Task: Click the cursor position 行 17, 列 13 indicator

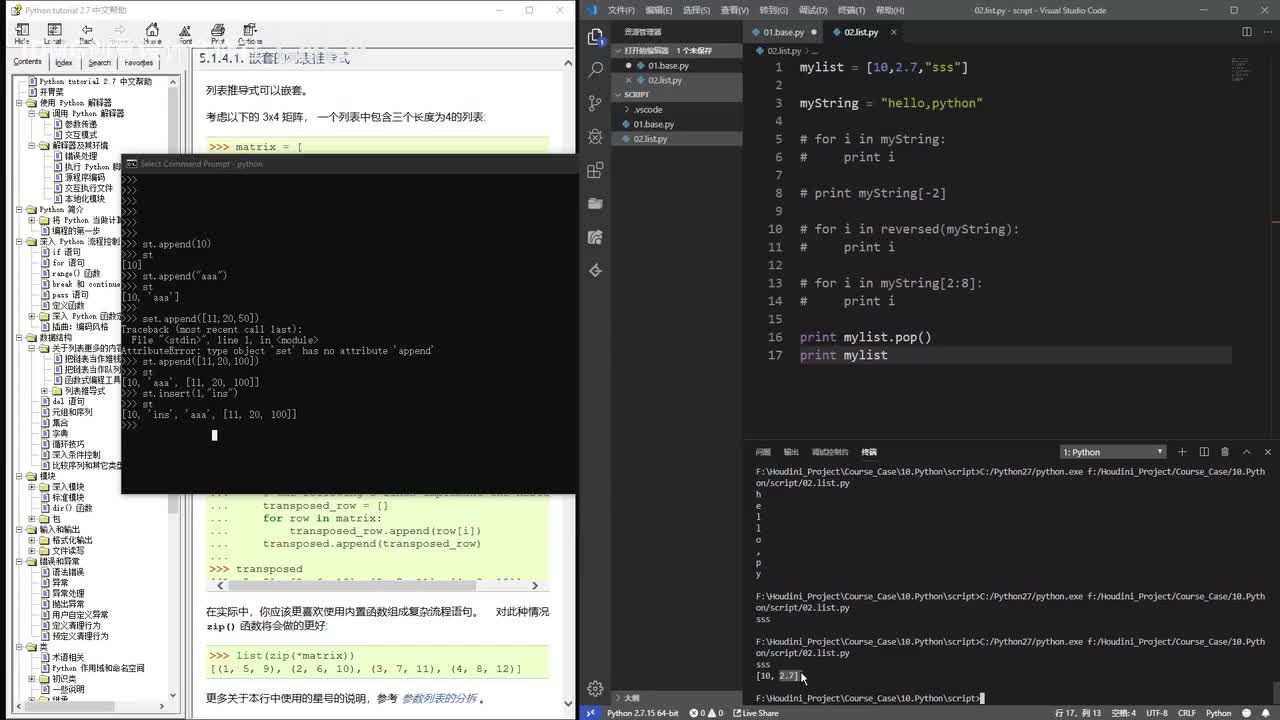Action: click(x=1078, y=713)
